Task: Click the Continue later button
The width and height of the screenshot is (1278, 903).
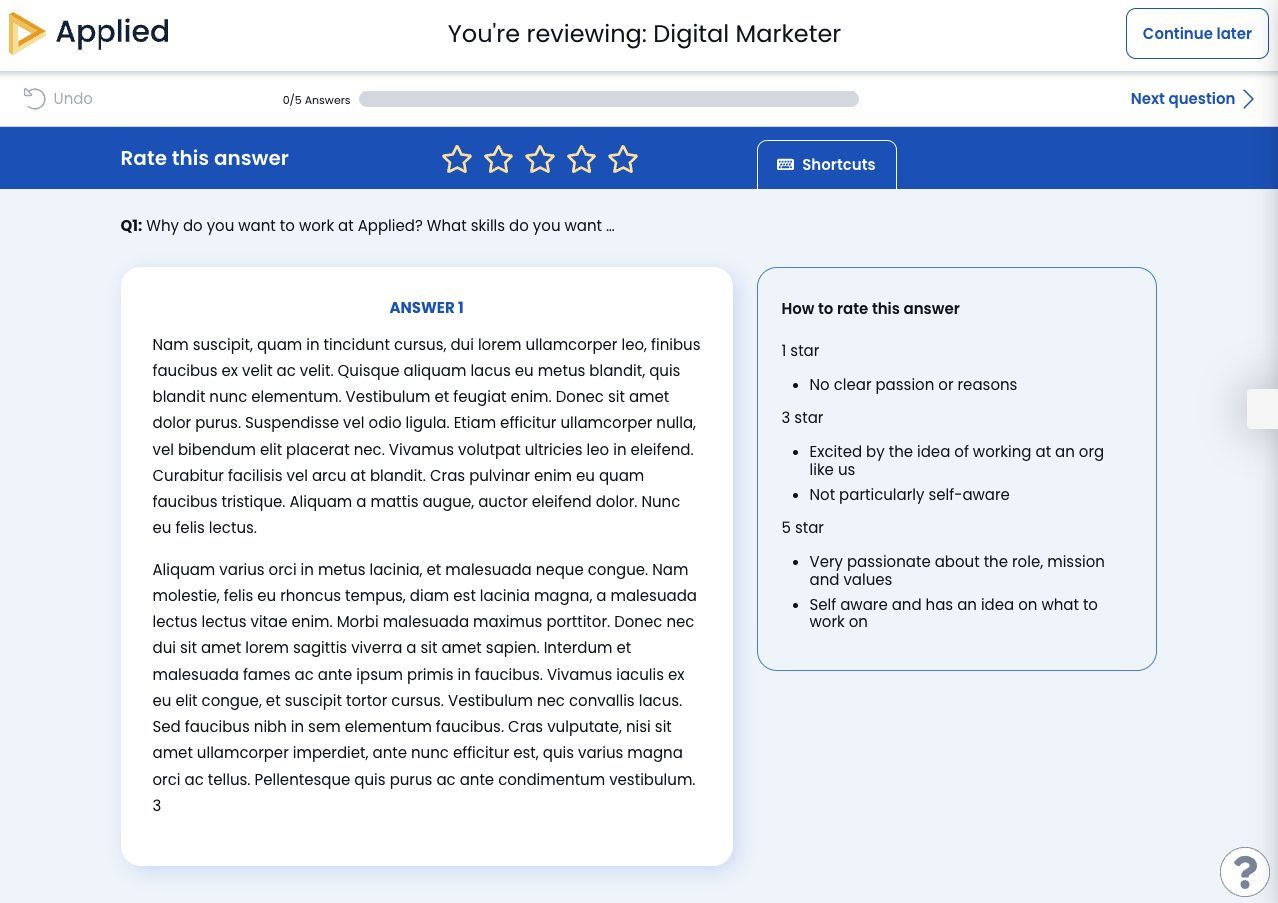Action: pyautogui.click(x=1197, y=34)
